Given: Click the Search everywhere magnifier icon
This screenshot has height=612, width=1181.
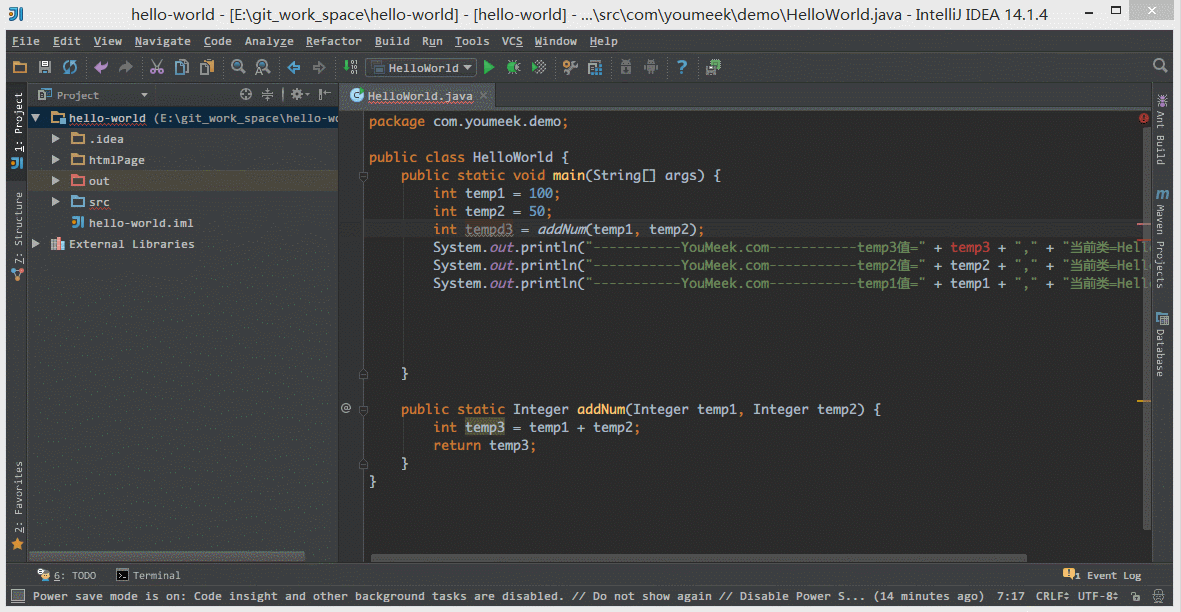Looking at the screenshot, I should pos(1159,67).
